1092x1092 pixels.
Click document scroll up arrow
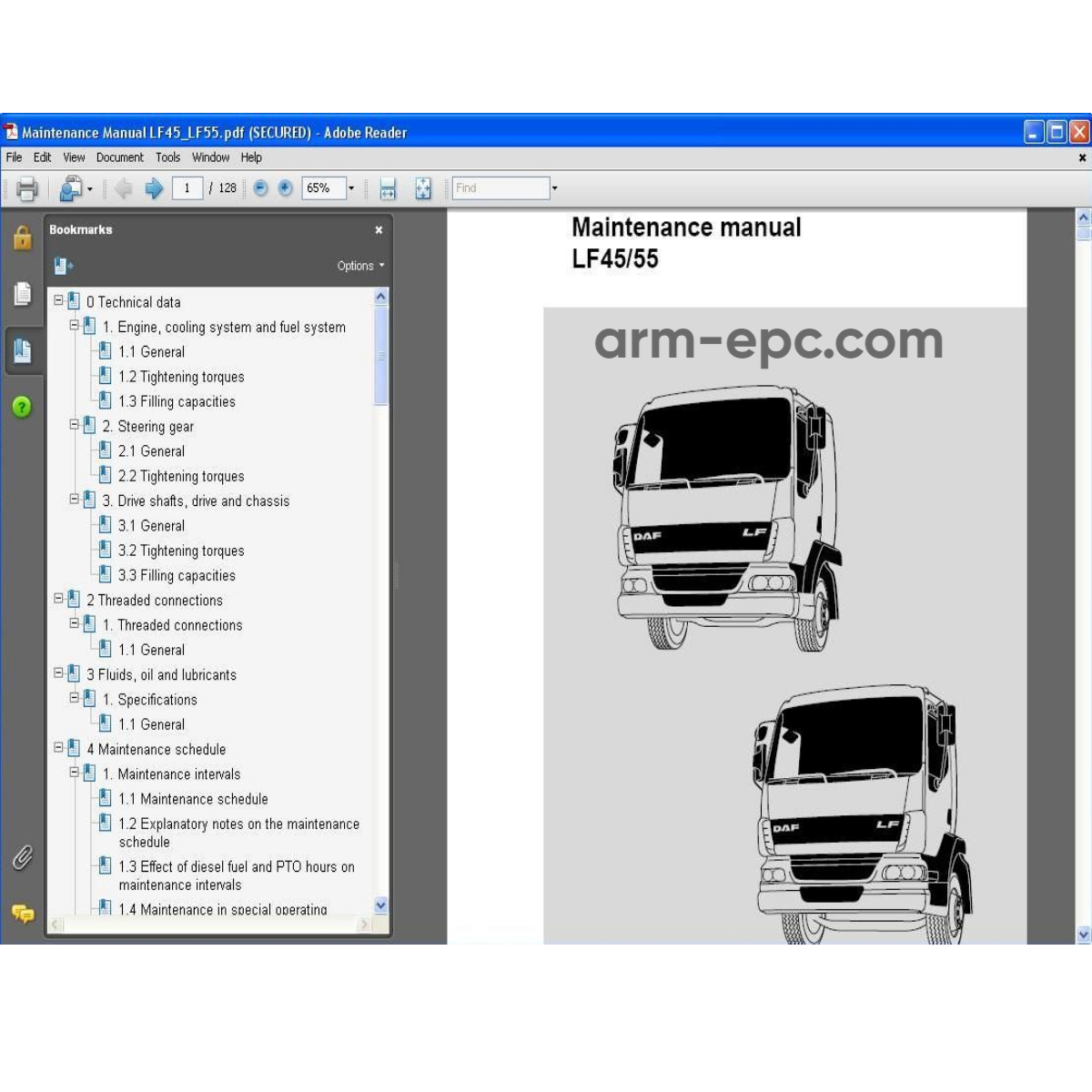click(x=1083, y=217)
